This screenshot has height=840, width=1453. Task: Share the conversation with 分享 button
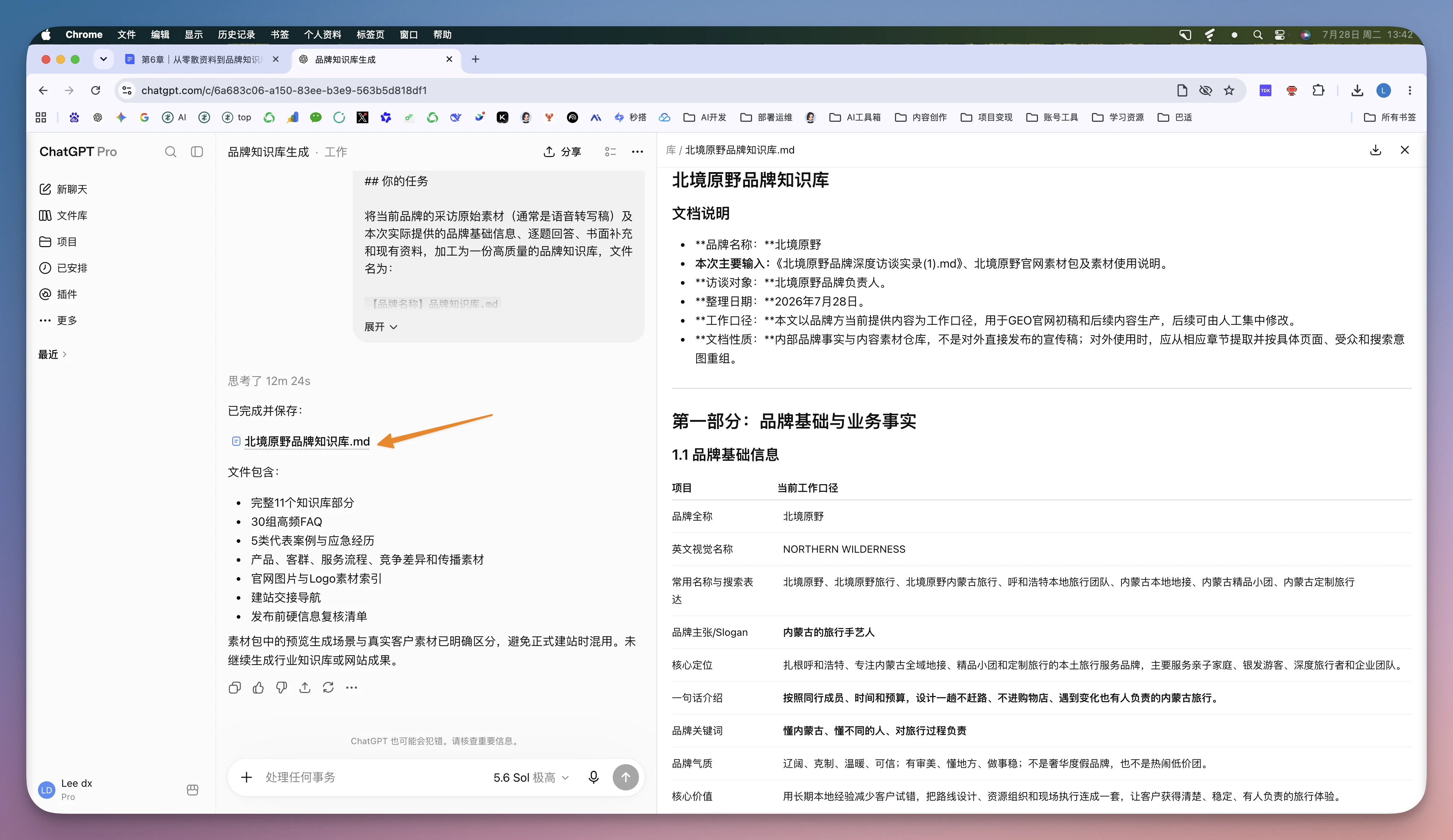pos(562,152)
